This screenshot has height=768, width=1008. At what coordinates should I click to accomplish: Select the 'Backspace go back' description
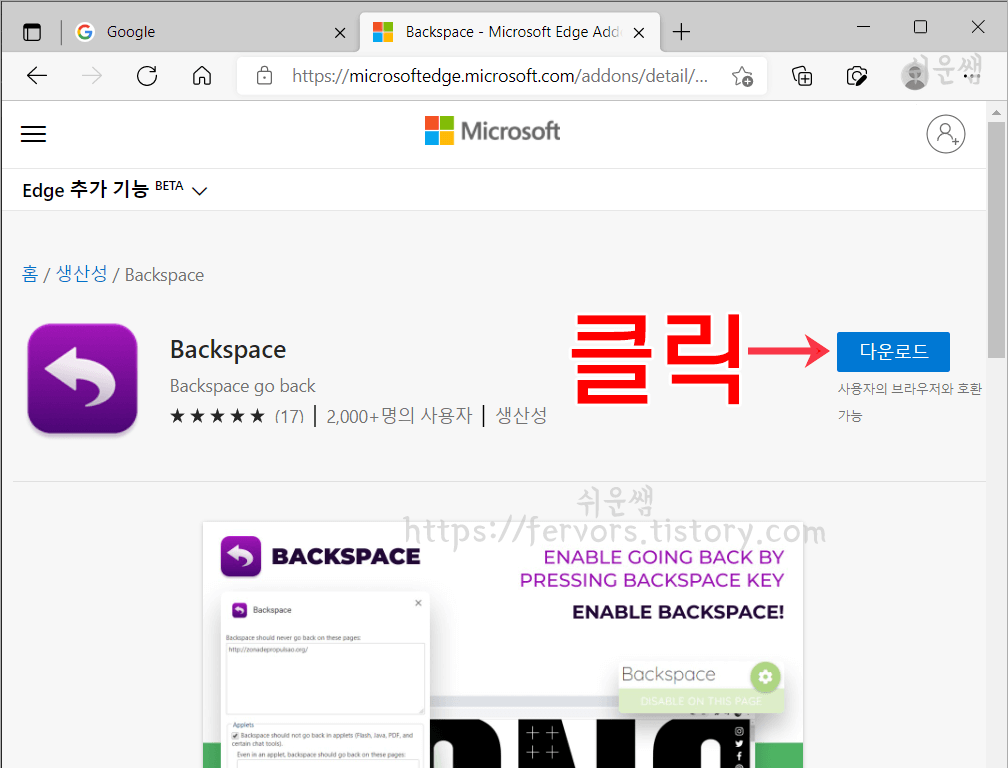click(x=242, y=386)
